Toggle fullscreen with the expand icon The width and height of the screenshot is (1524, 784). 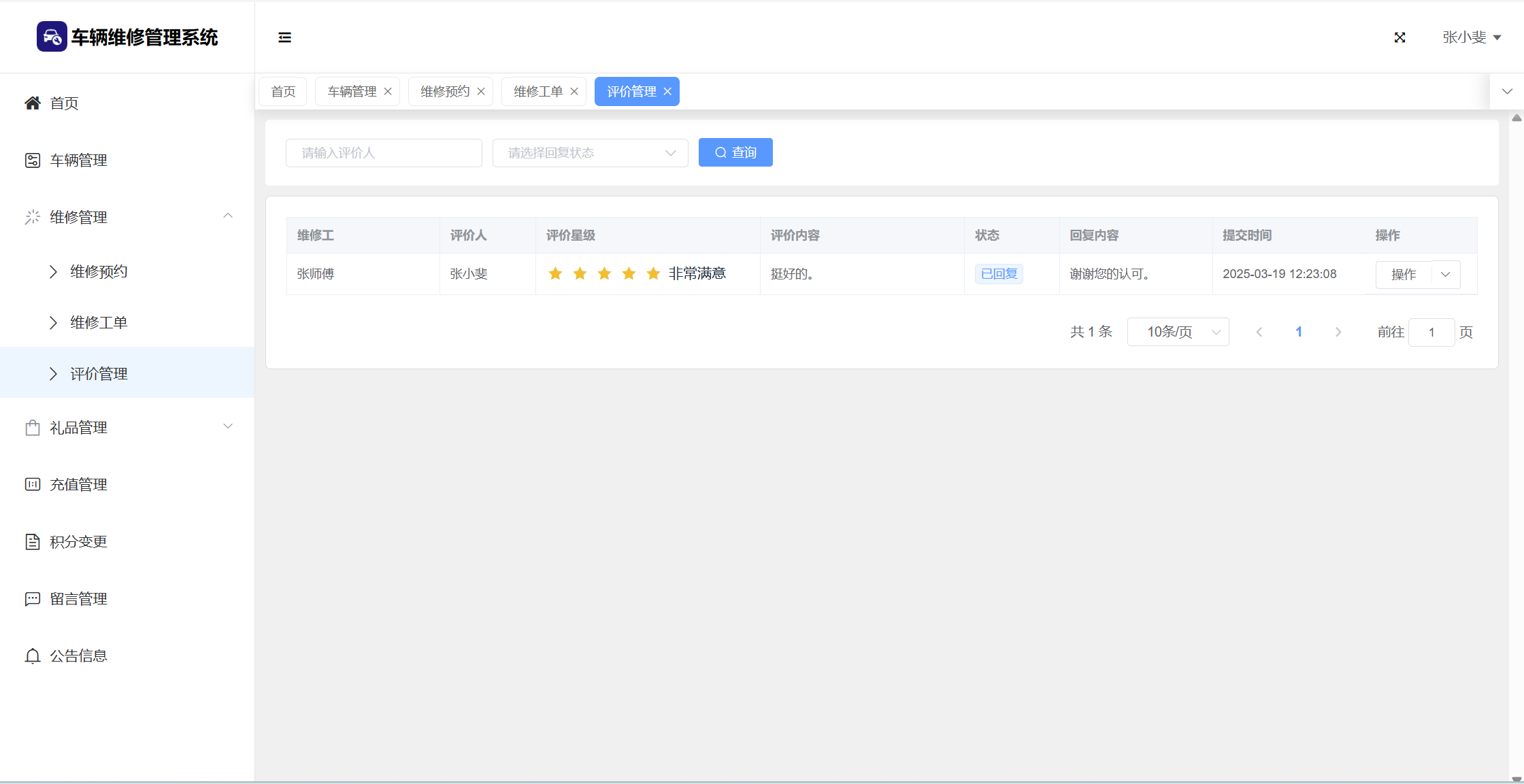pos(1399,37)
